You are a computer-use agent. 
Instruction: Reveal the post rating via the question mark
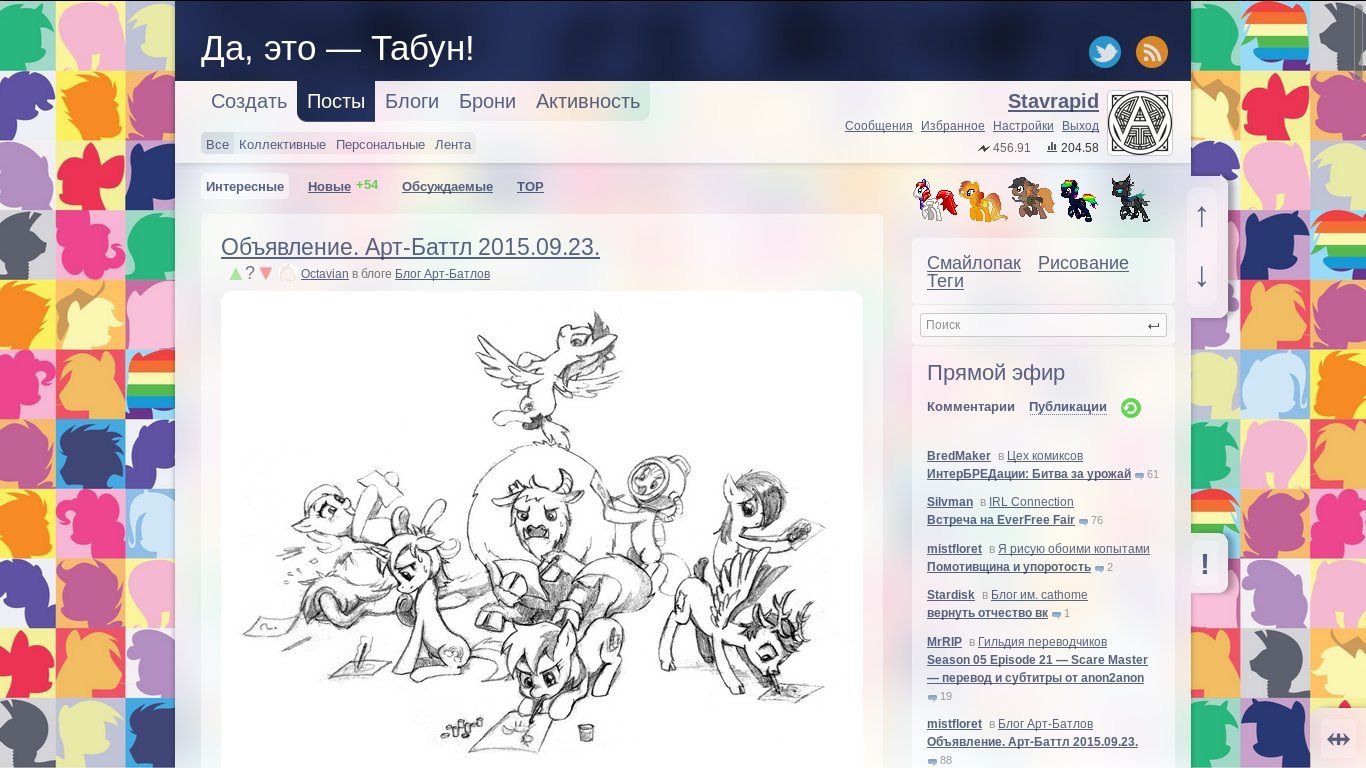[250, 272]
